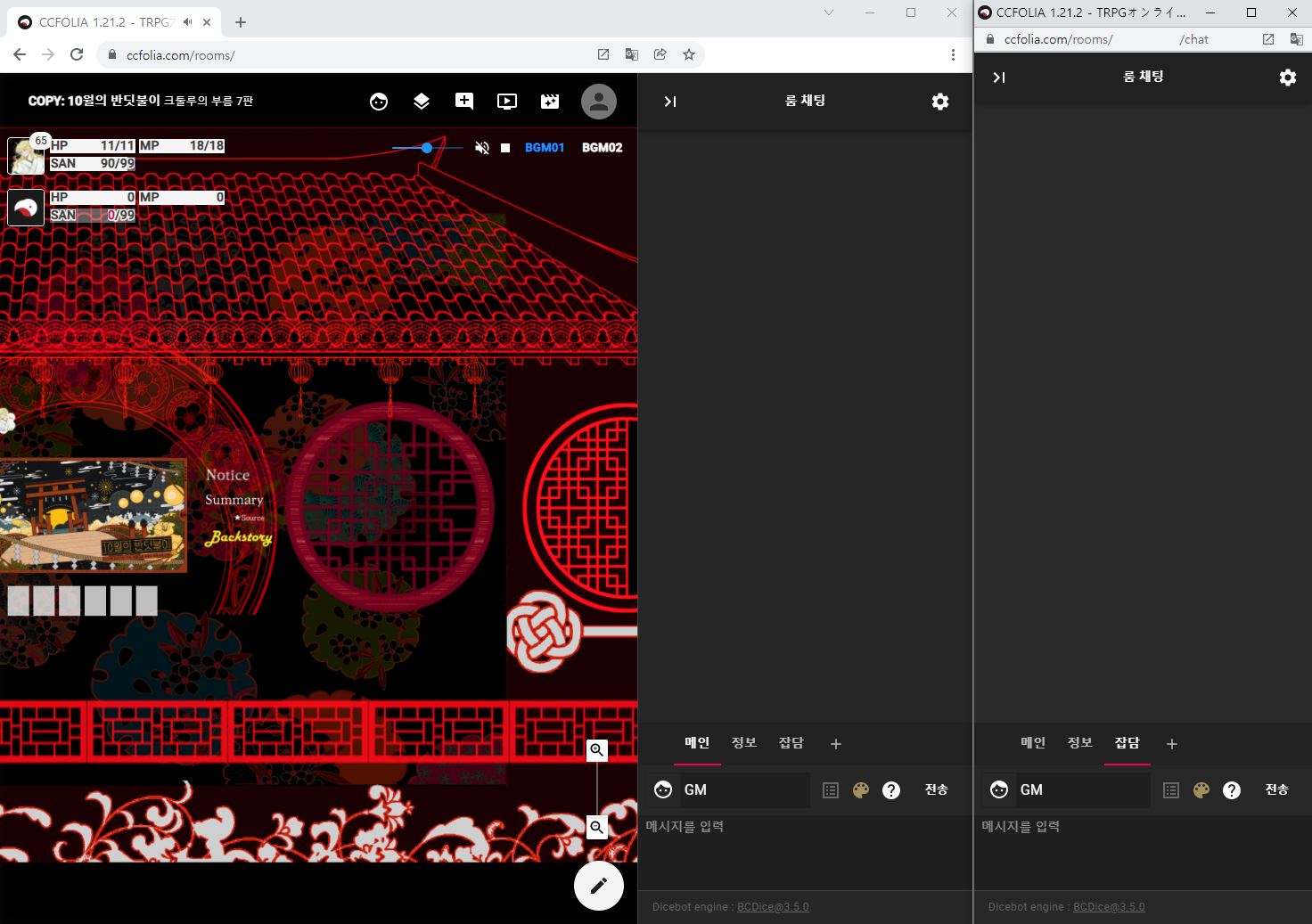Switch to 메인 tab in popup chat window
1312x924 pixels.
tap(1033, 743)
